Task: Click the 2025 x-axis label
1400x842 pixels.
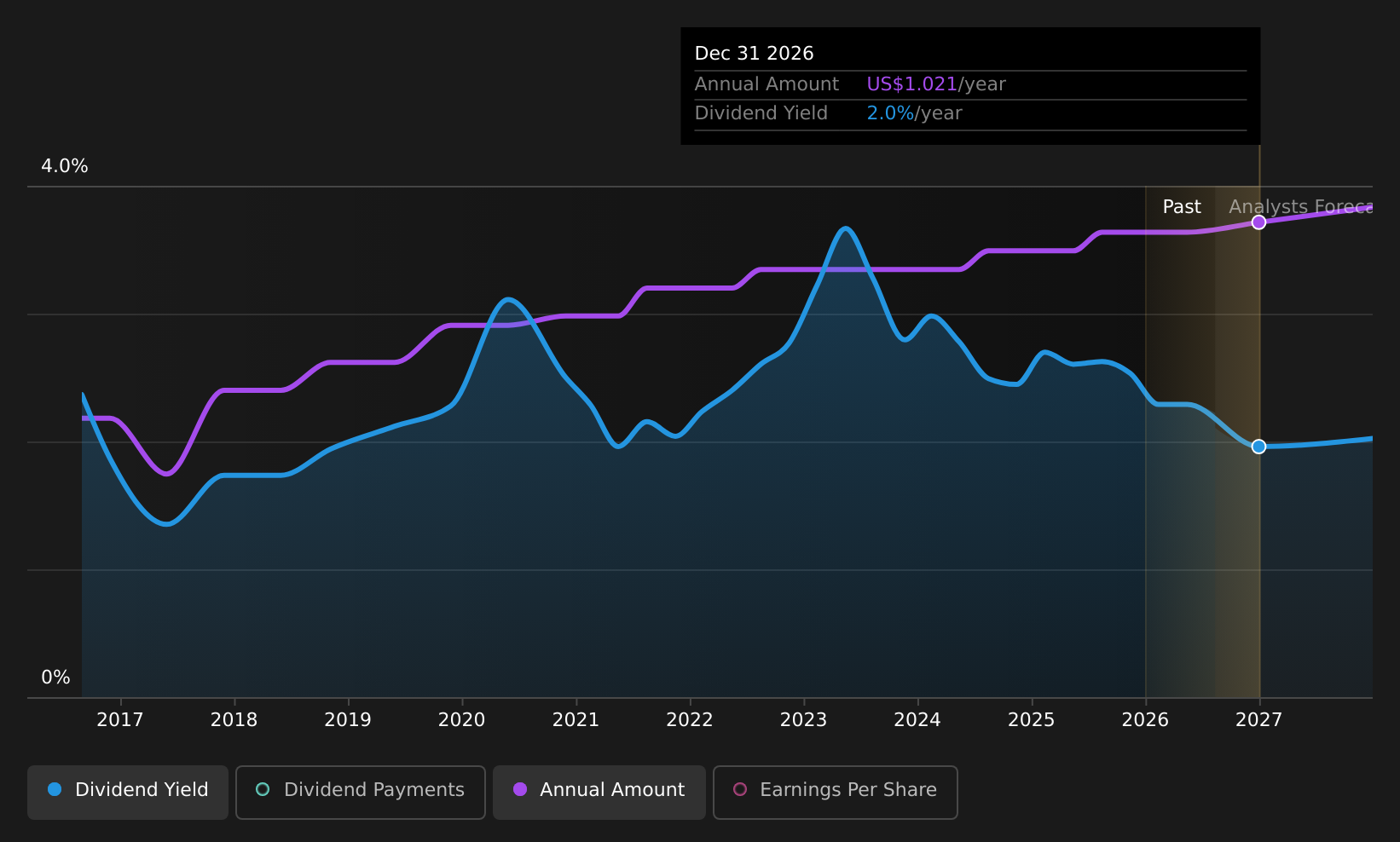Action: click(1031, 720)
